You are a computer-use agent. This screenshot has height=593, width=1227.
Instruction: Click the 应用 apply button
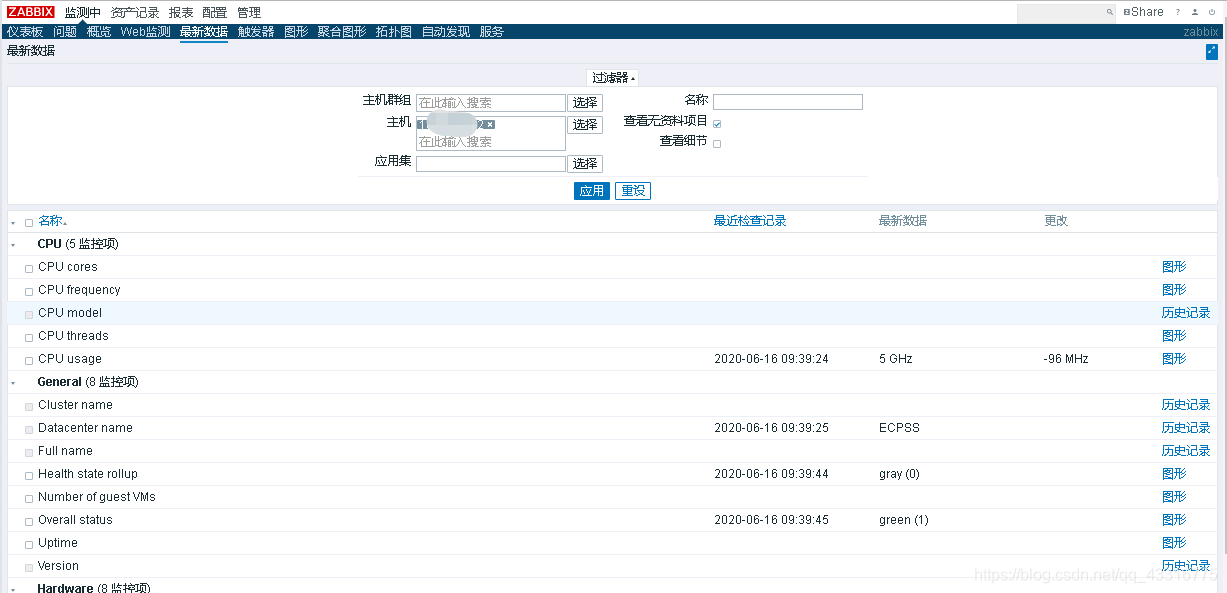point(591,191)
